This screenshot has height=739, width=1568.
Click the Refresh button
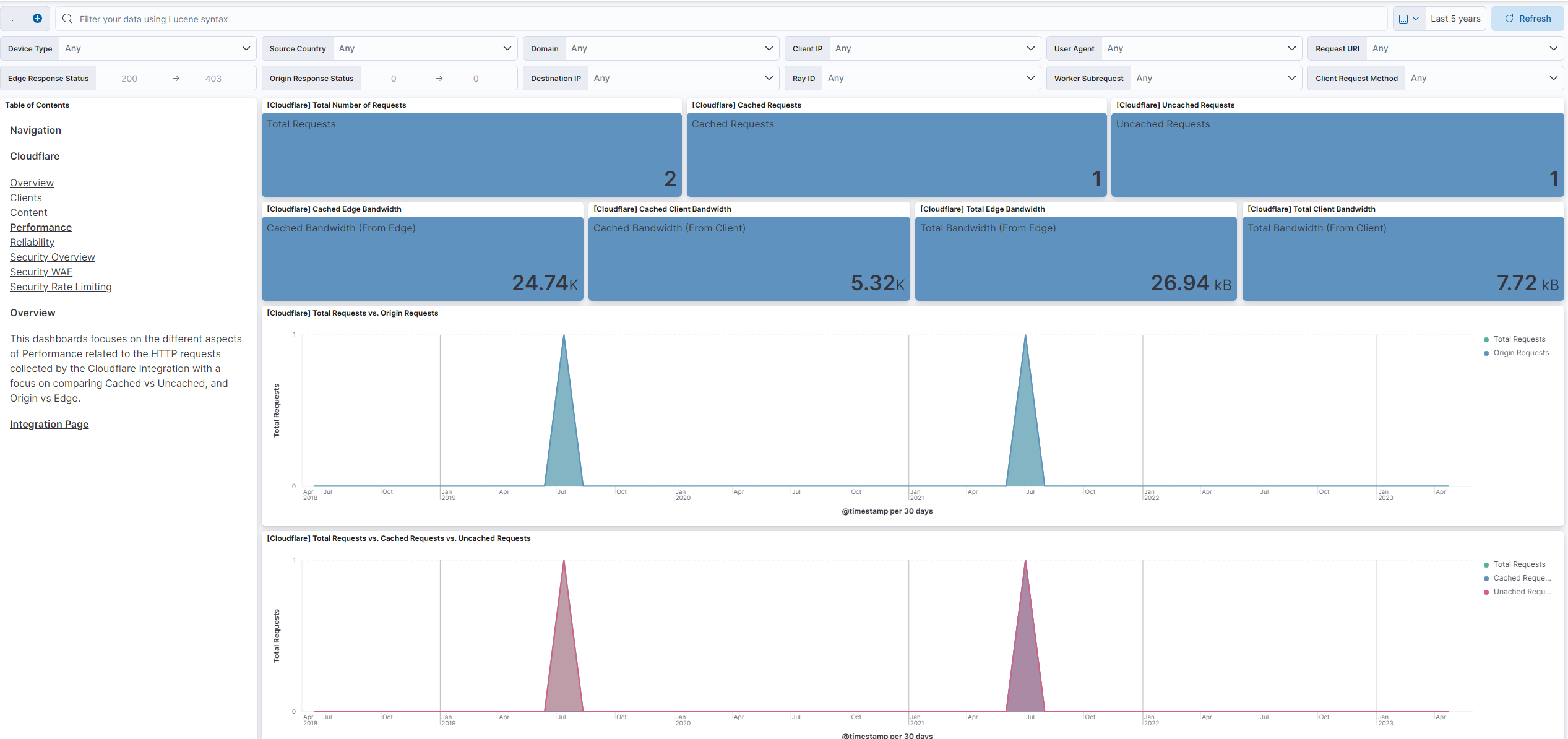[x=1527, y=18]
